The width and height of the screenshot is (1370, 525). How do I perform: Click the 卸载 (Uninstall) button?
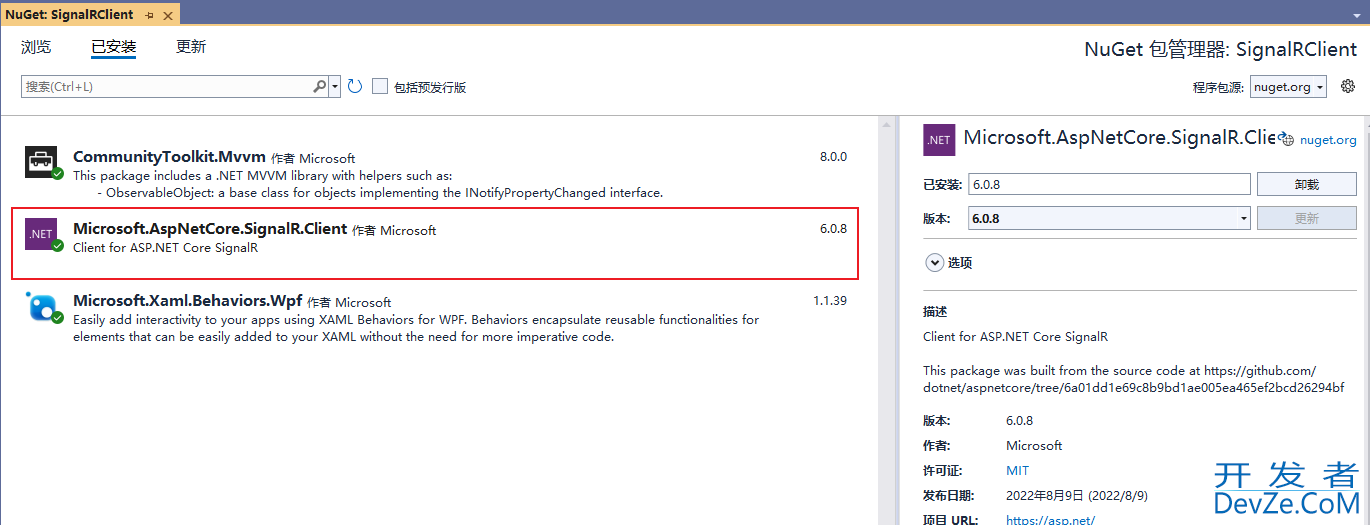pos(1306,184)
